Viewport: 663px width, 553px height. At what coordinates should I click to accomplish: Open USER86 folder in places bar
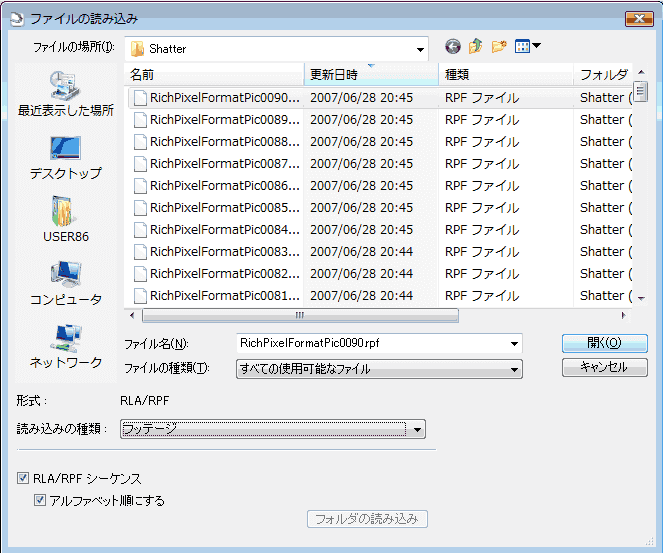pyautogui.click(x=66, y=219)
